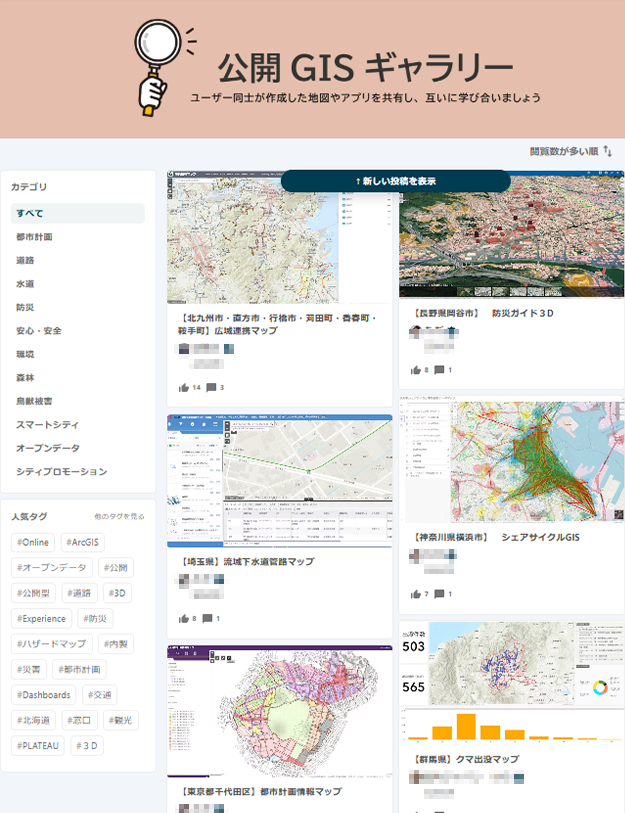The width and height of the screenshot is (625, 813).
Task: Open comments on the 防災ガイド３Ｄ post
Action: click(439, 370)
